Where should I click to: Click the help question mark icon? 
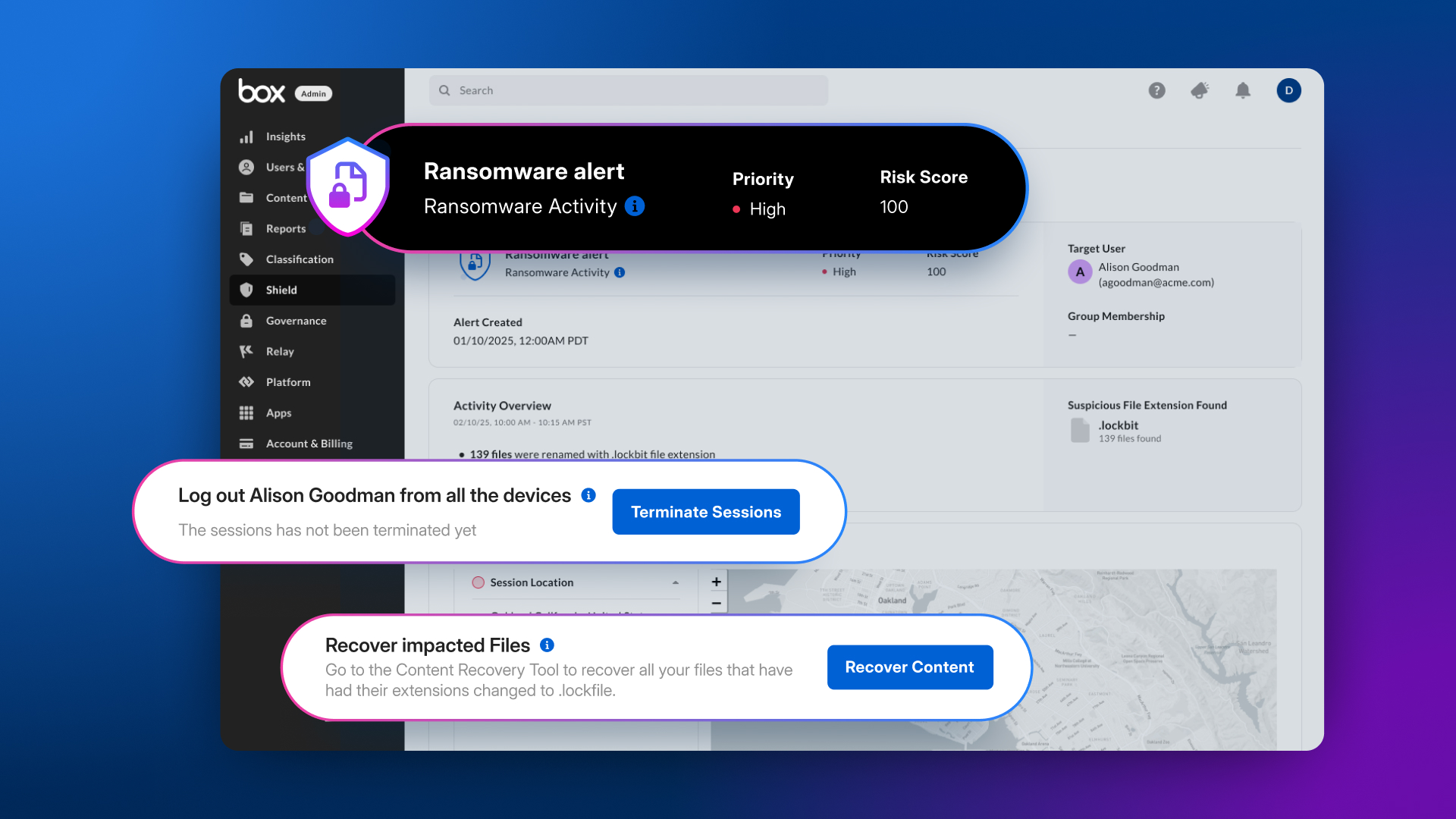[1156, 90]
